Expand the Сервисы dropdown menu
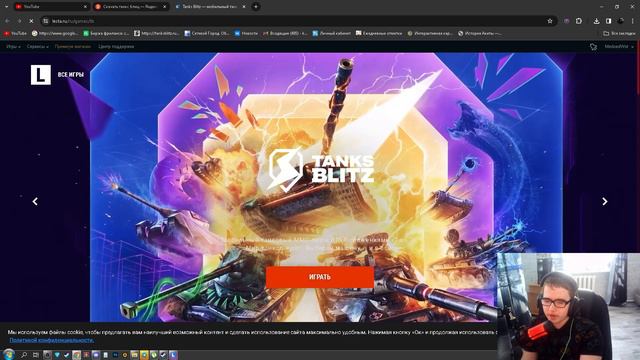The height and width of the screenshot is (360, 640). coord(38,47)
